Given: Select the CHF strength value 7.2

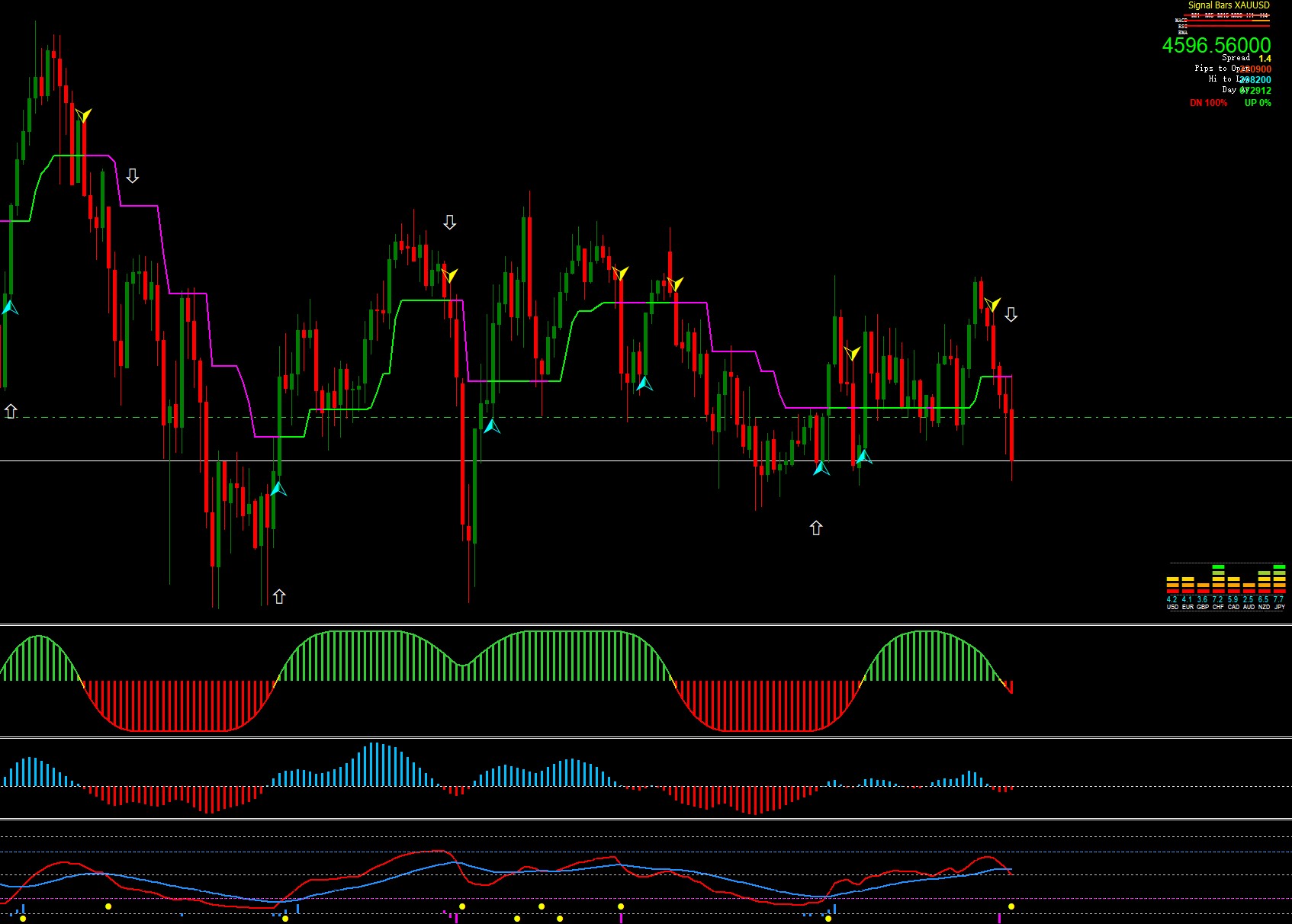Looking at the screenshot, I should click(1218, 600).
